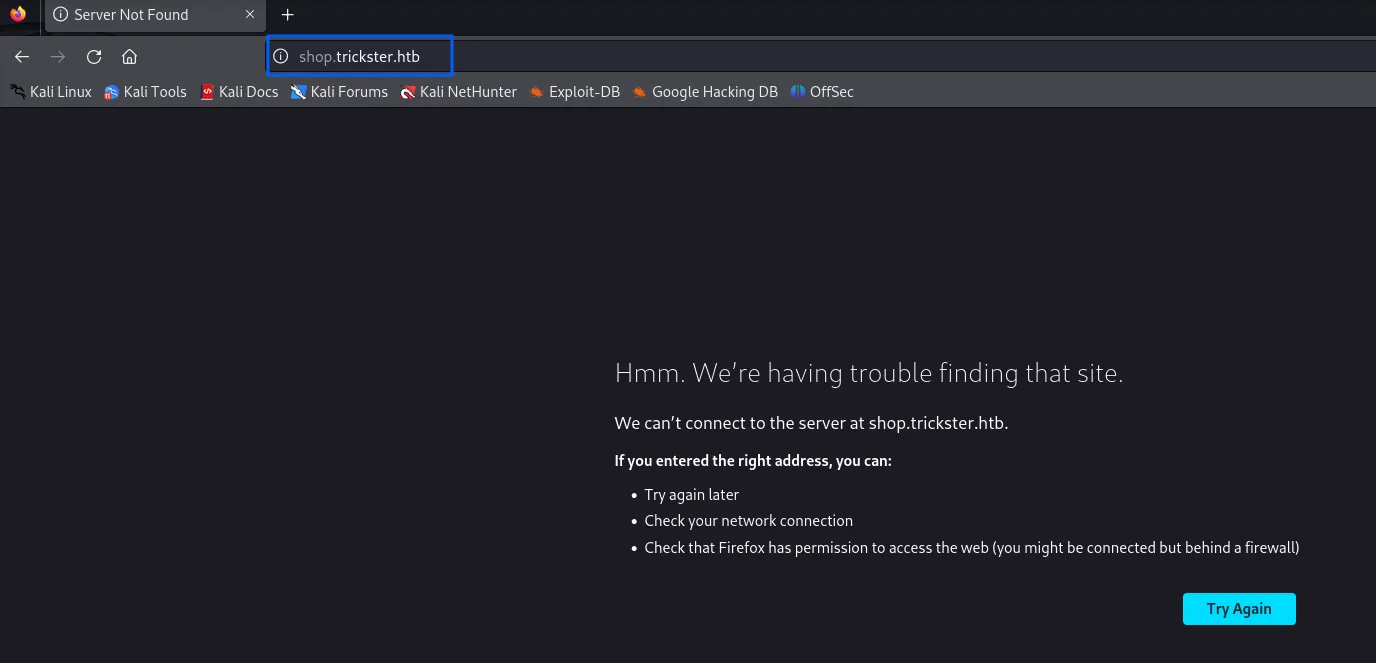The image size is (1376, 663).
Task: Click text "We can't connect to the server at shop.trickster.htb."
Action: pos(811,423)
